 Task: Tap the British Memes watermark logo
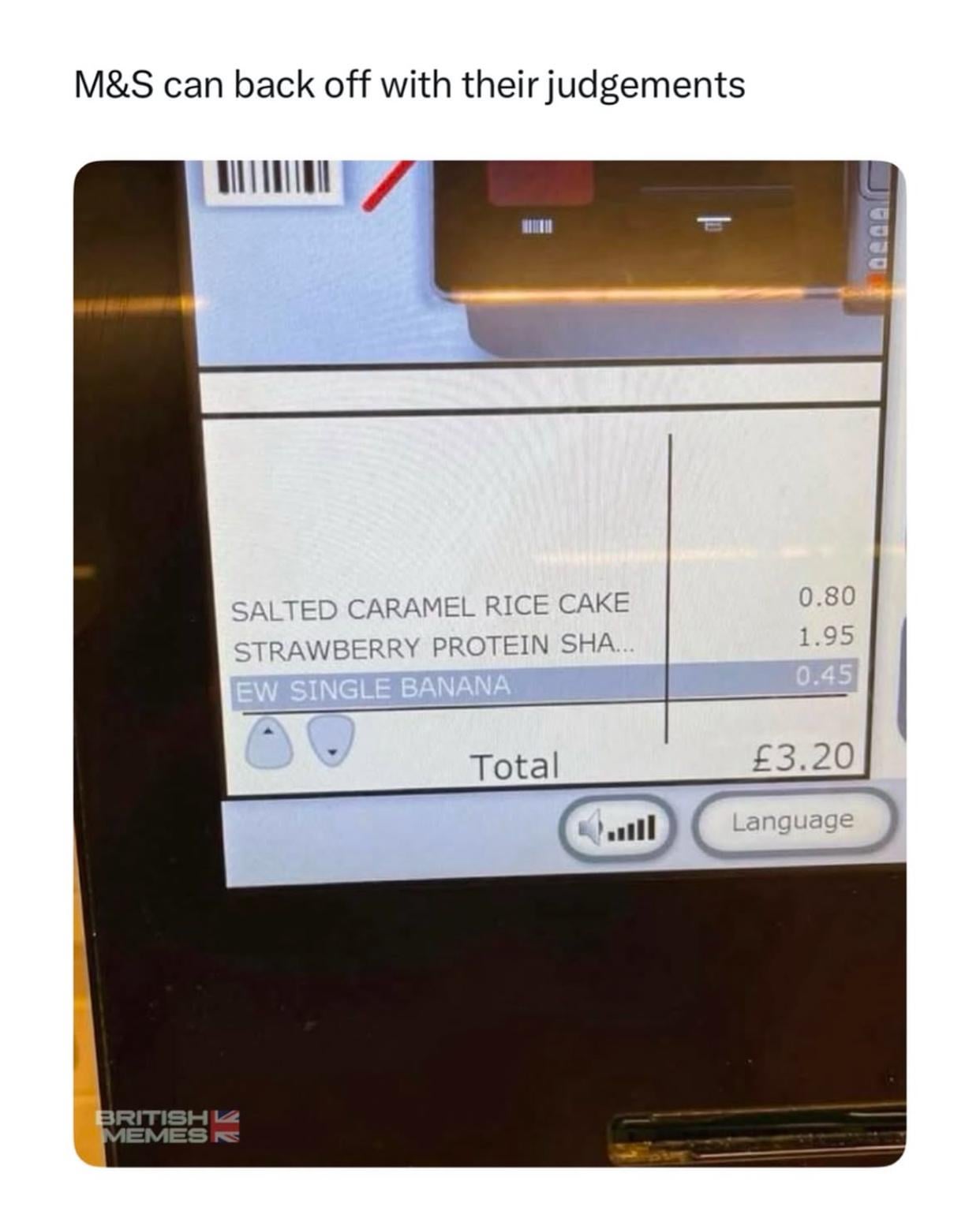tap(167, 1126)
